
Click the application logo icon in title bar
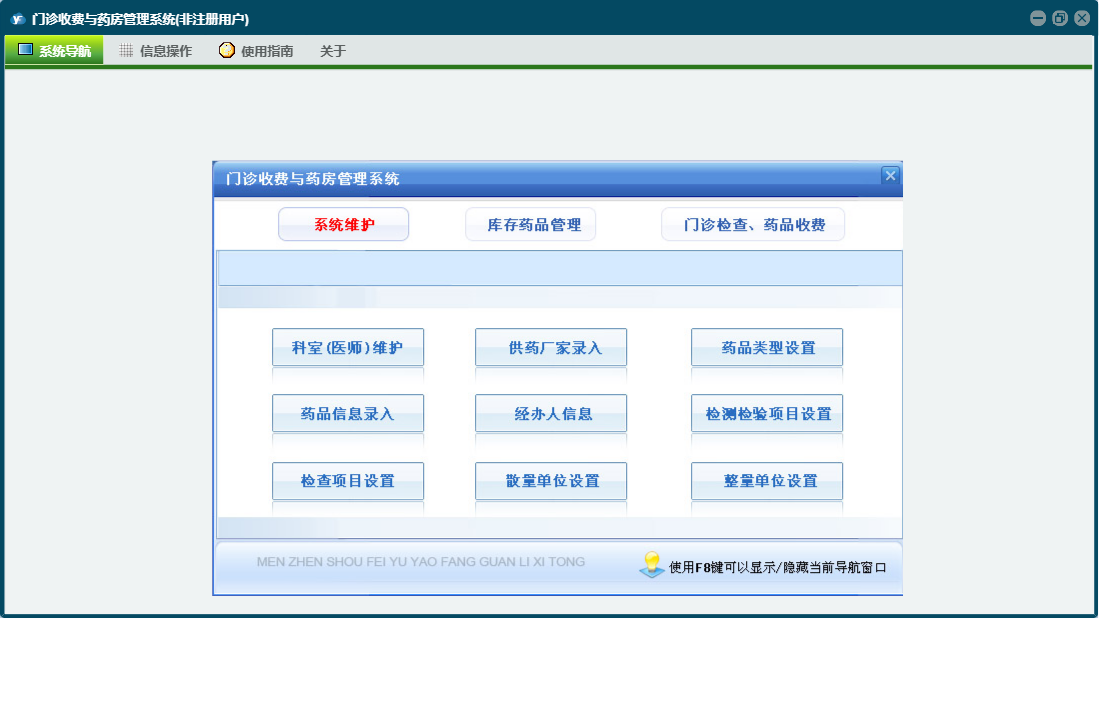tap(17, 19)
